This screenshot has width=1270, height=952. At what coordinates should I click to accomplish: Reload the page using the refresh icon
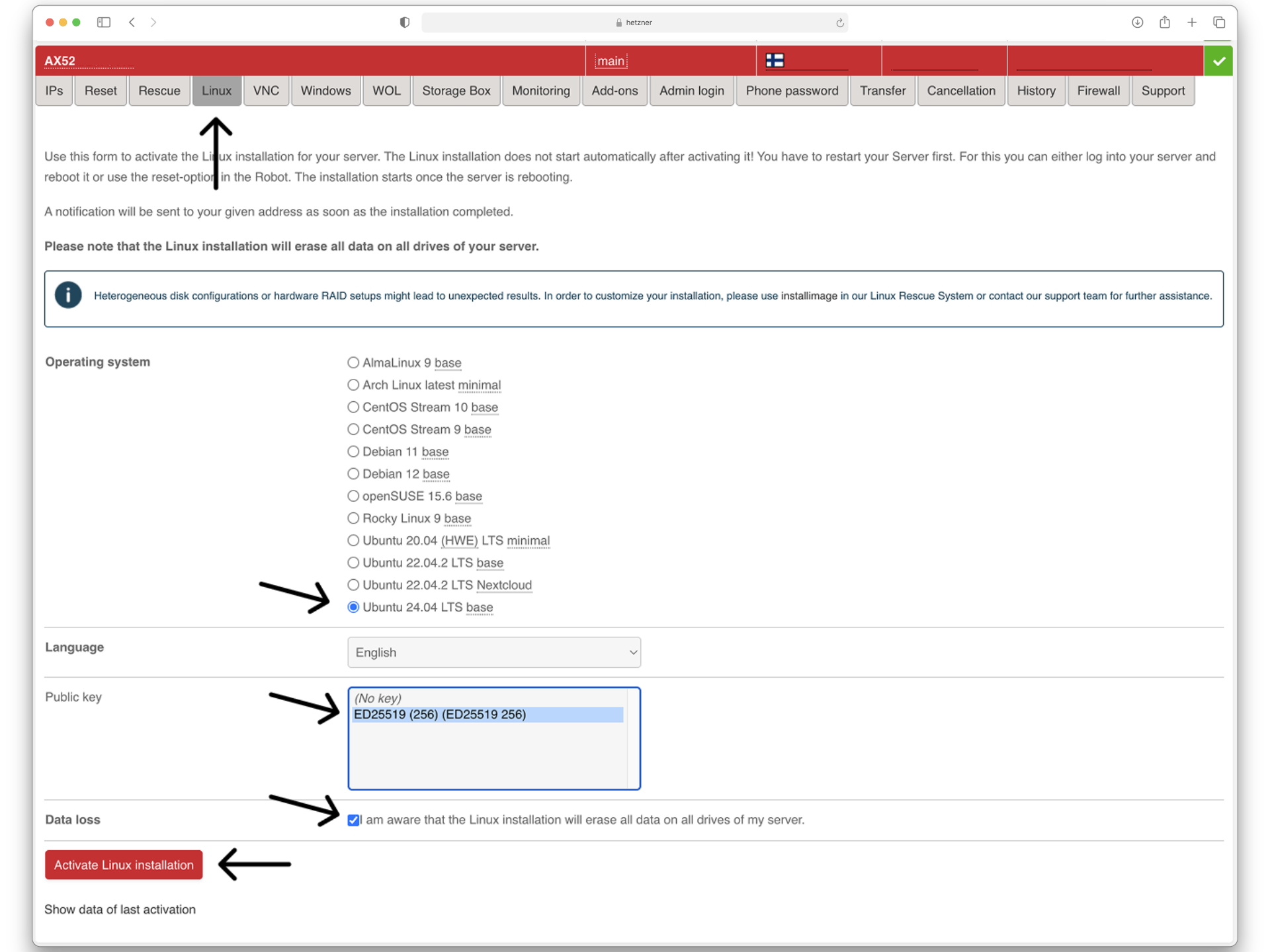click(x=840, y=22)
